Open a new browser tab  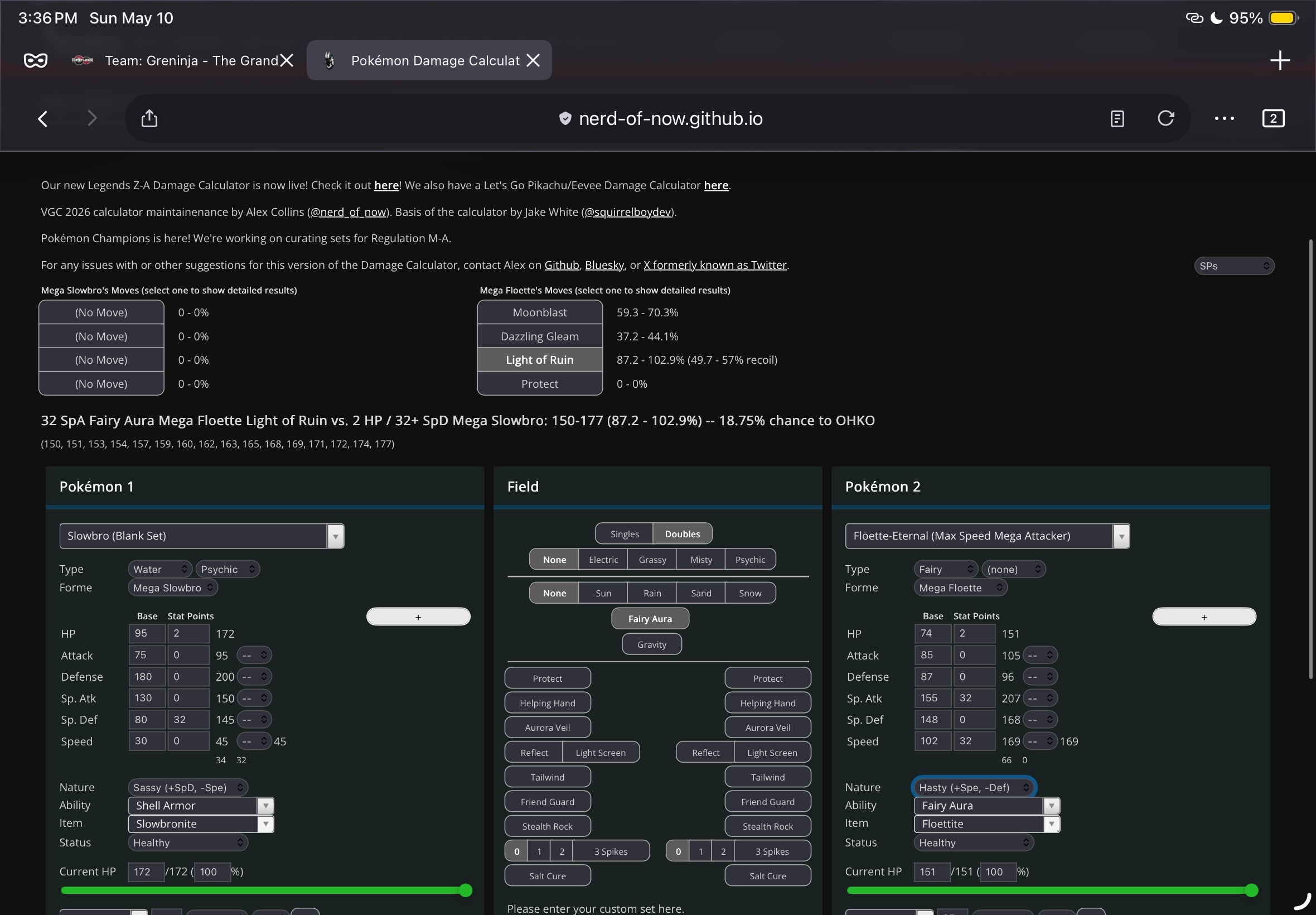pyautogui.click(x=1280, y=60)
